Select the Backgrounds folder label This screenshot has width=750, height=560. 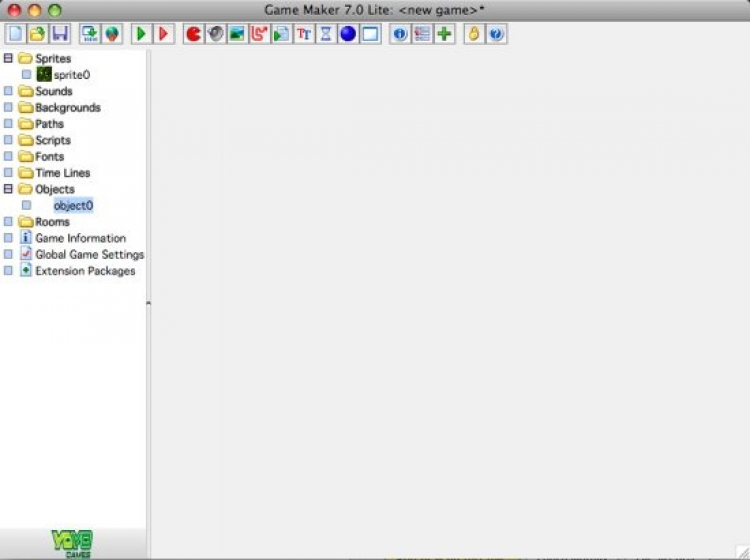pyautogui.click(x=68, y=107)
